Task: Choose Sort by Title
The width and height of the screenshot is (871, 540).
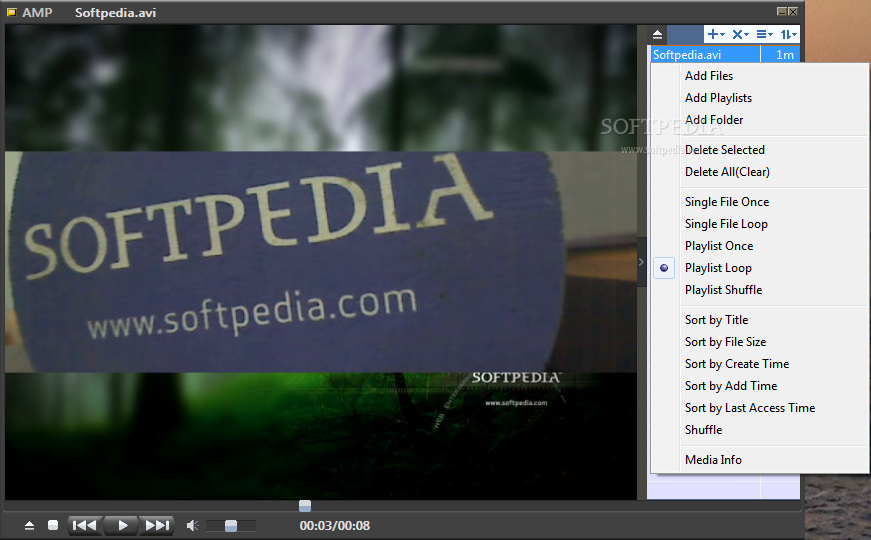Action: click(717, 320)
